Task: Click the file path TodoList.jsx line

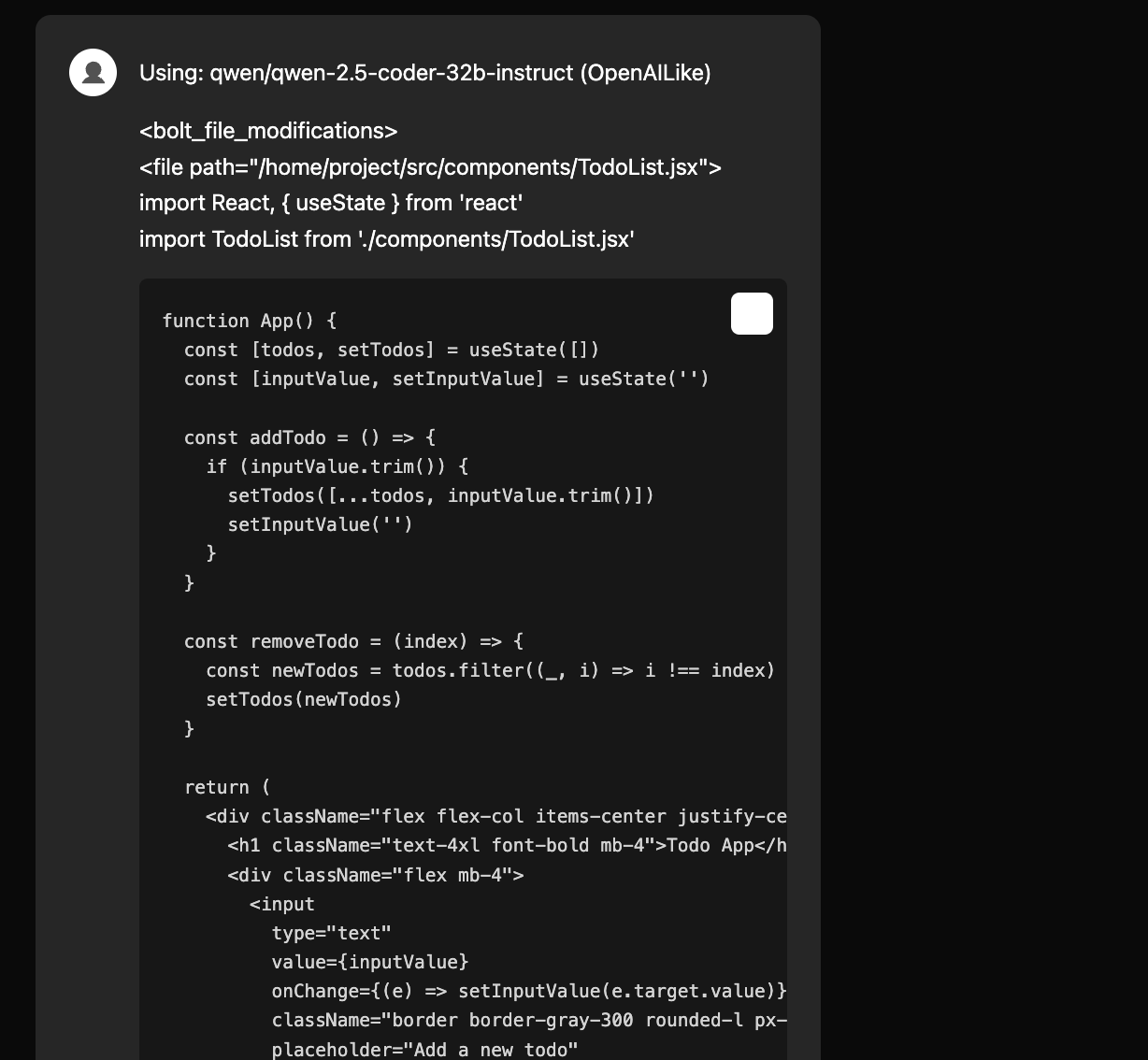Action: (x=430, y=167)
